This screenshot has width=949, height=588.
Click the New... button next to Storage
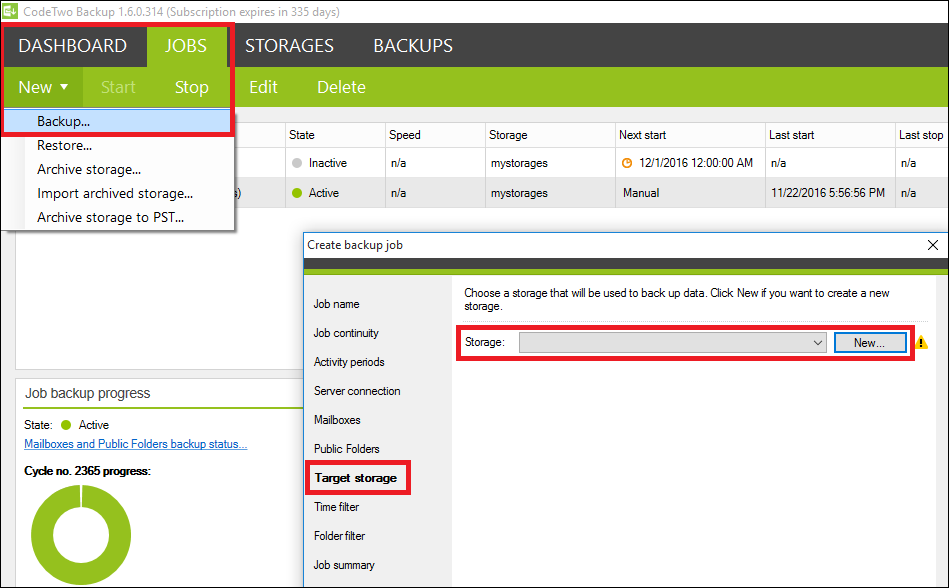tap(870, 342)
